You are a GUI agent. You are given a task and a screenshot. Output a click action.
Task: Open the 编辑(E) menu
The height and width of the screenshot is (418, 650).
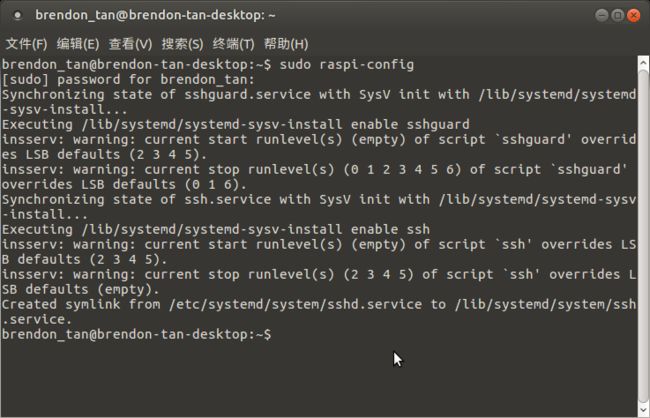click(x=78, y=44)
